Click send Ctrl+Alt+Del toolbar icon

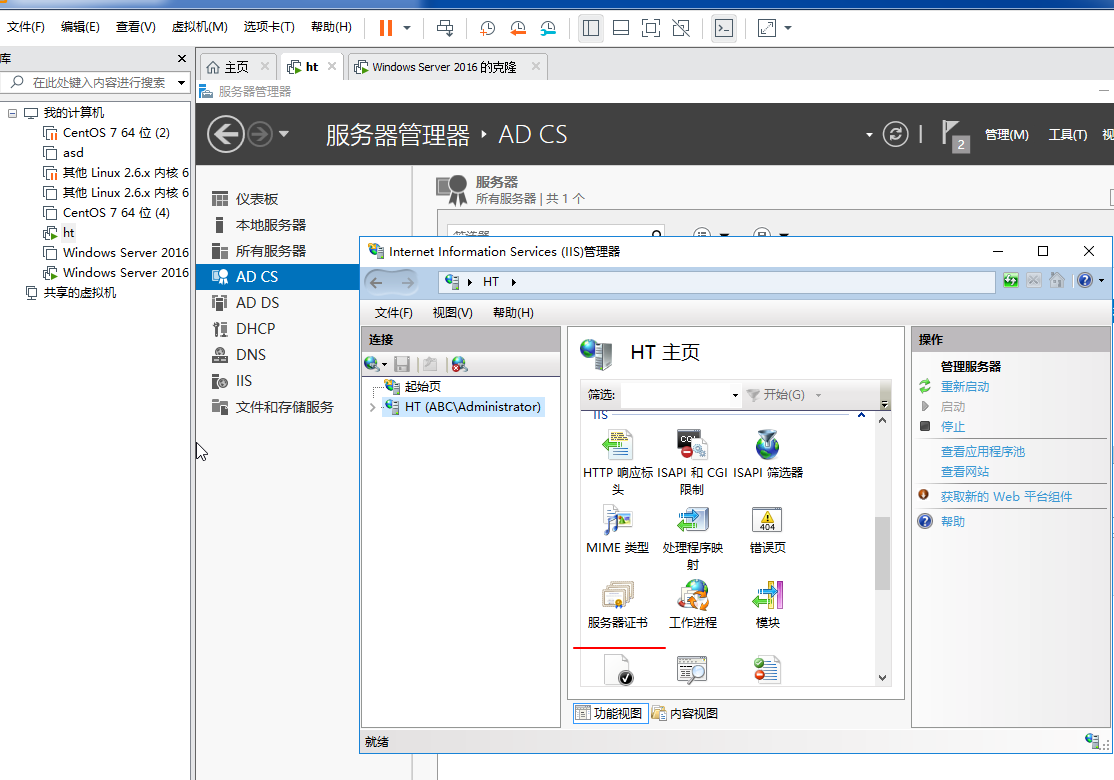445,28
